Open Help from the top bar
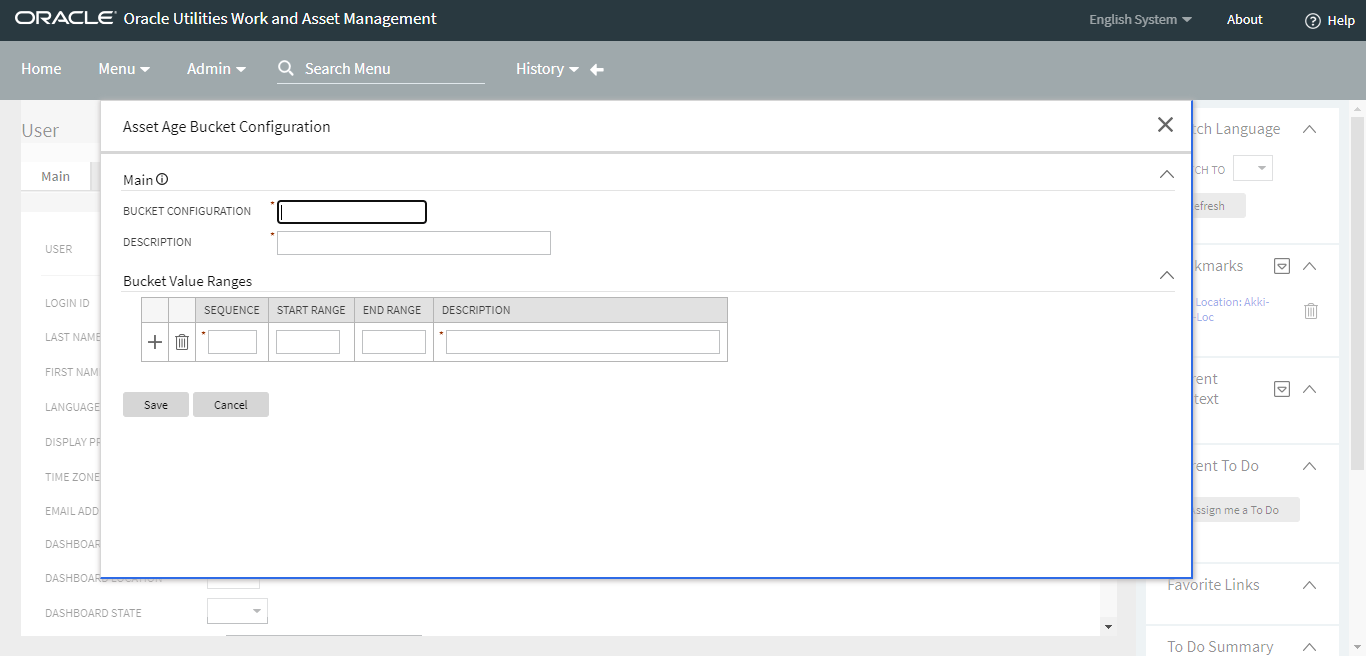Viewport: 1366px width, 656px height. [x=1329, y=19]
